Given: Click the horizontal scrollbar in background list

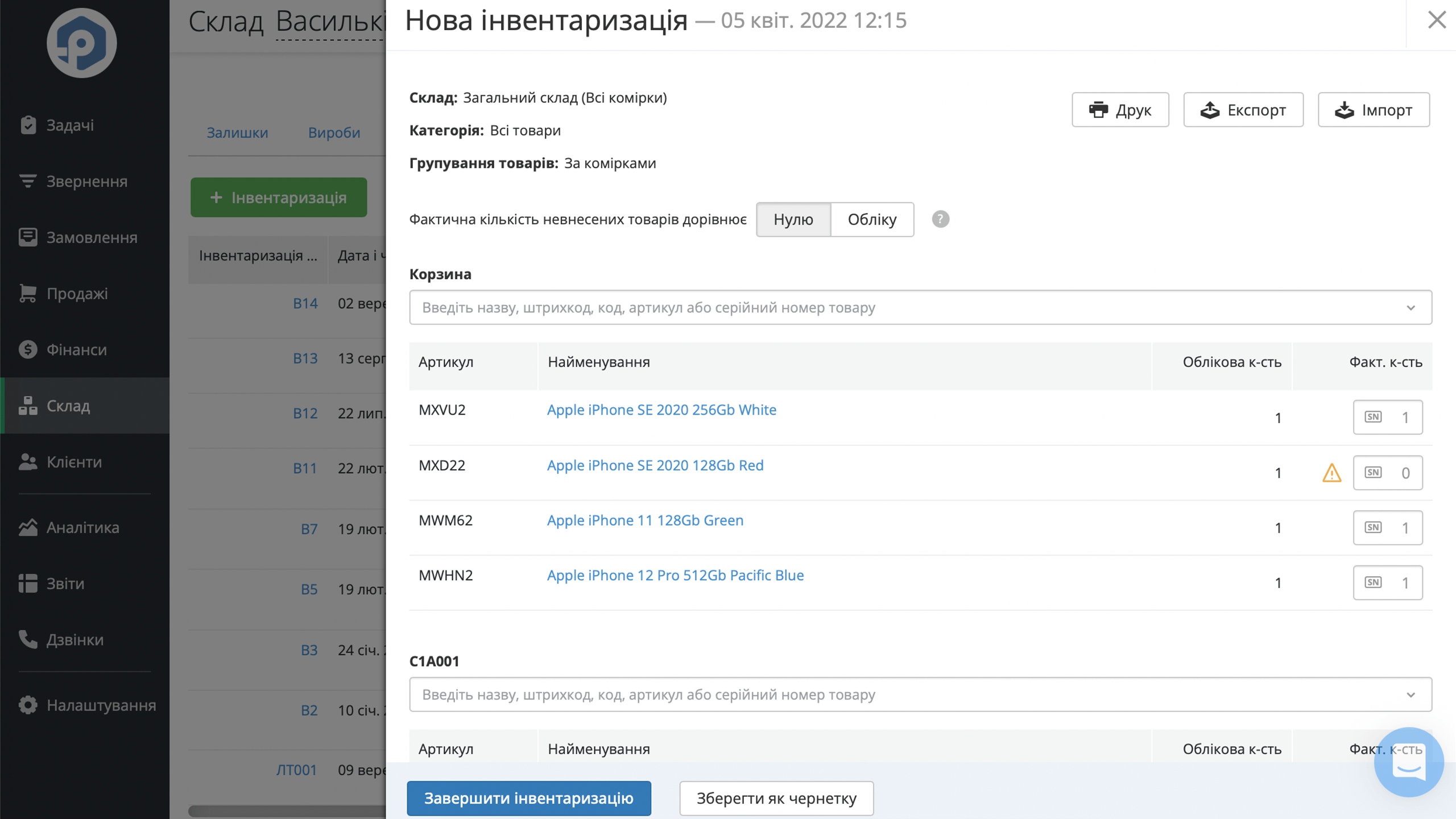Looking at the screenshot, I should 287,812.
